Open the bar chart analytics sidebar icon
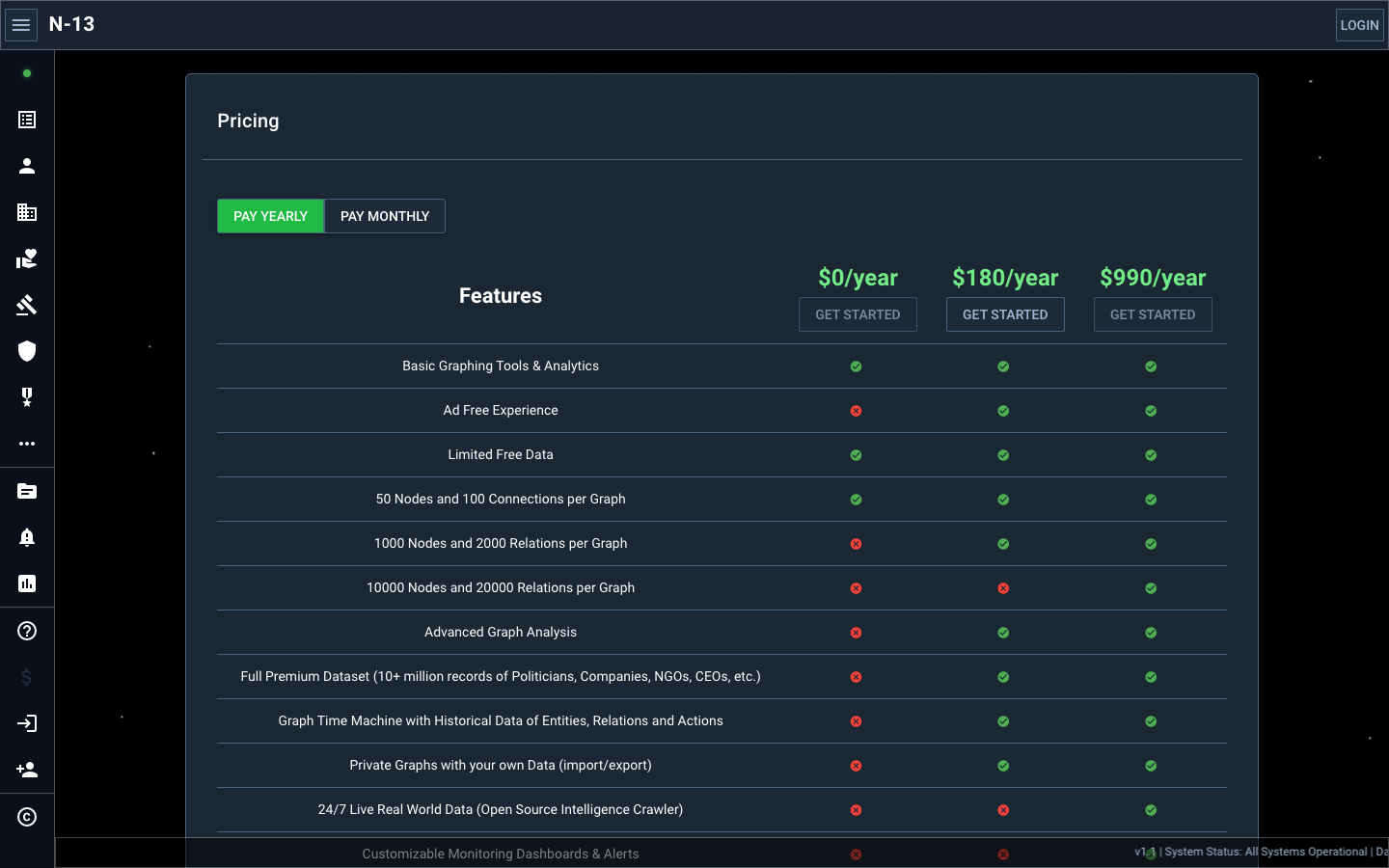This screenshot has width=1389, height=868. (27, 583)
